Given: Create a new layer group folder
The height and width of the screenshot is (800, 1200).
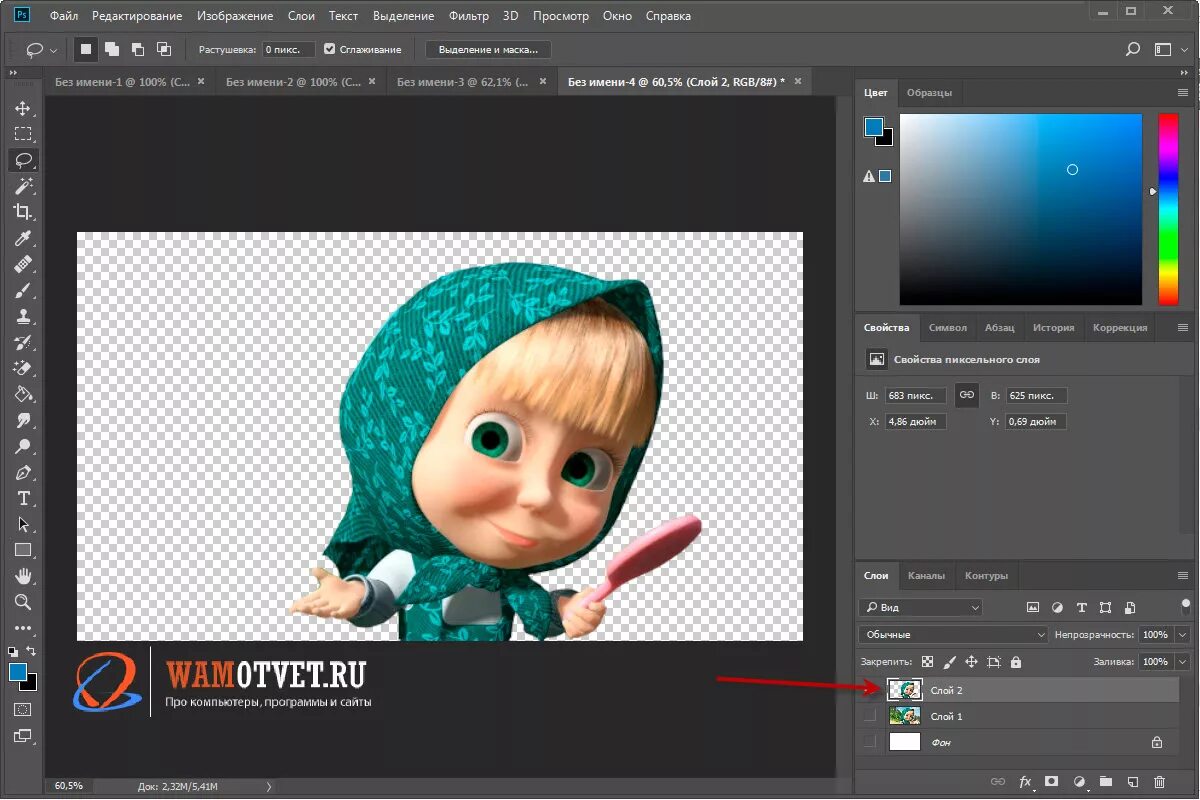Looking at the screenshot, I should [x=1106, y=782].
